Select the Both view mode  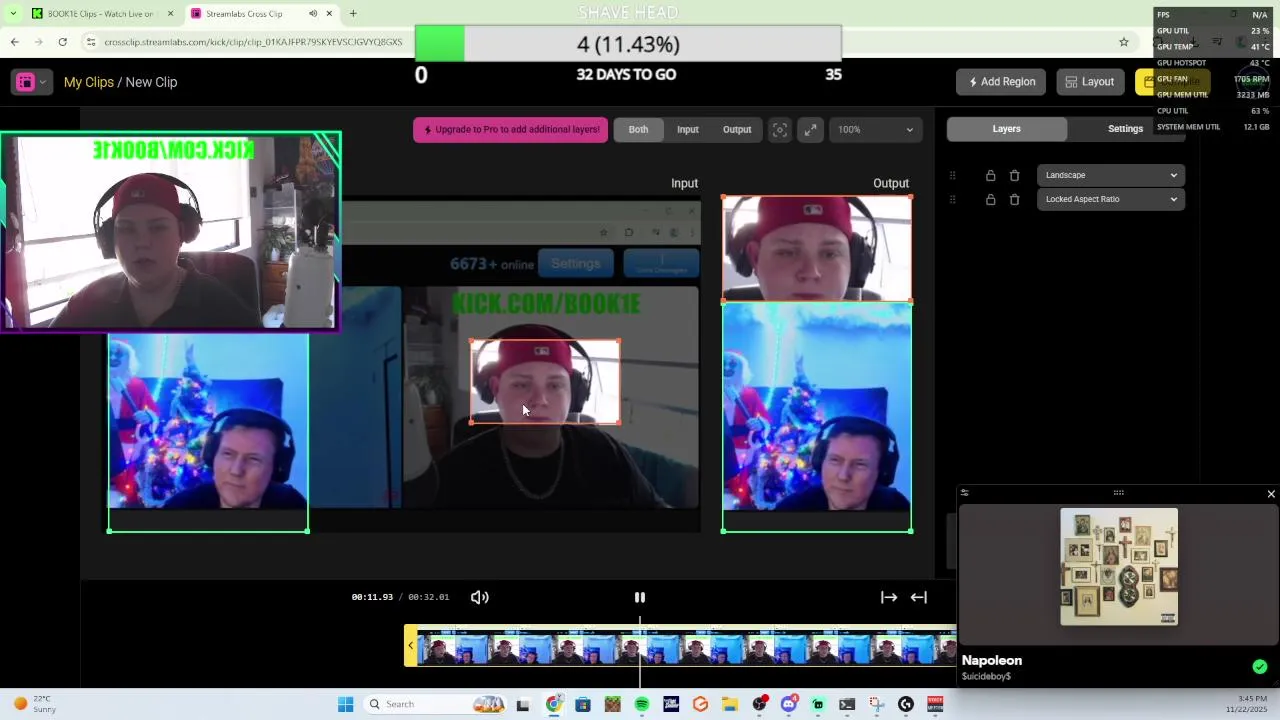638,129
